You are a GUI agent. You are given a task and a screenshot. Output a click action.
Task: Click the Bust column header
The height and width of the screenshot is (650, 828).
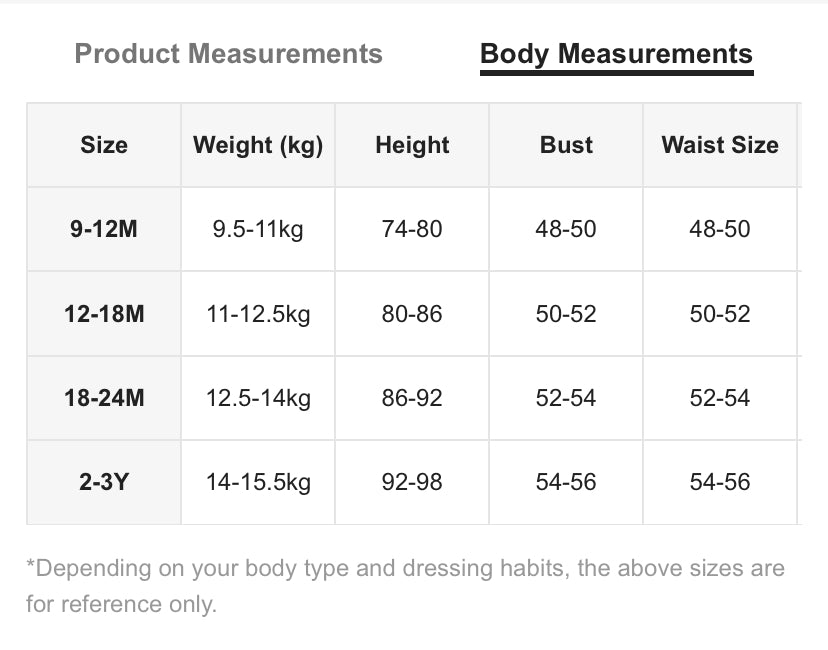[x=566, y=145]
